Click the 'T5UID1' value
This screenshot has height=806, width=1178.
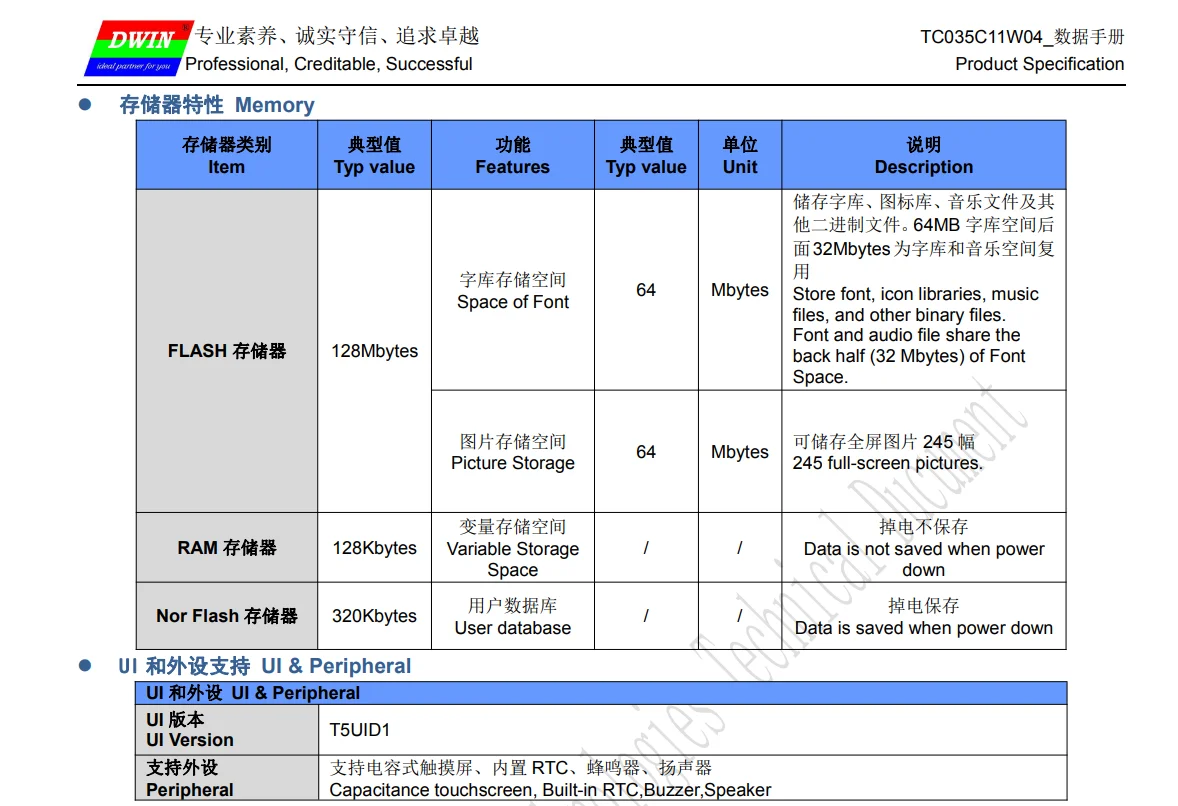(359, 730)
